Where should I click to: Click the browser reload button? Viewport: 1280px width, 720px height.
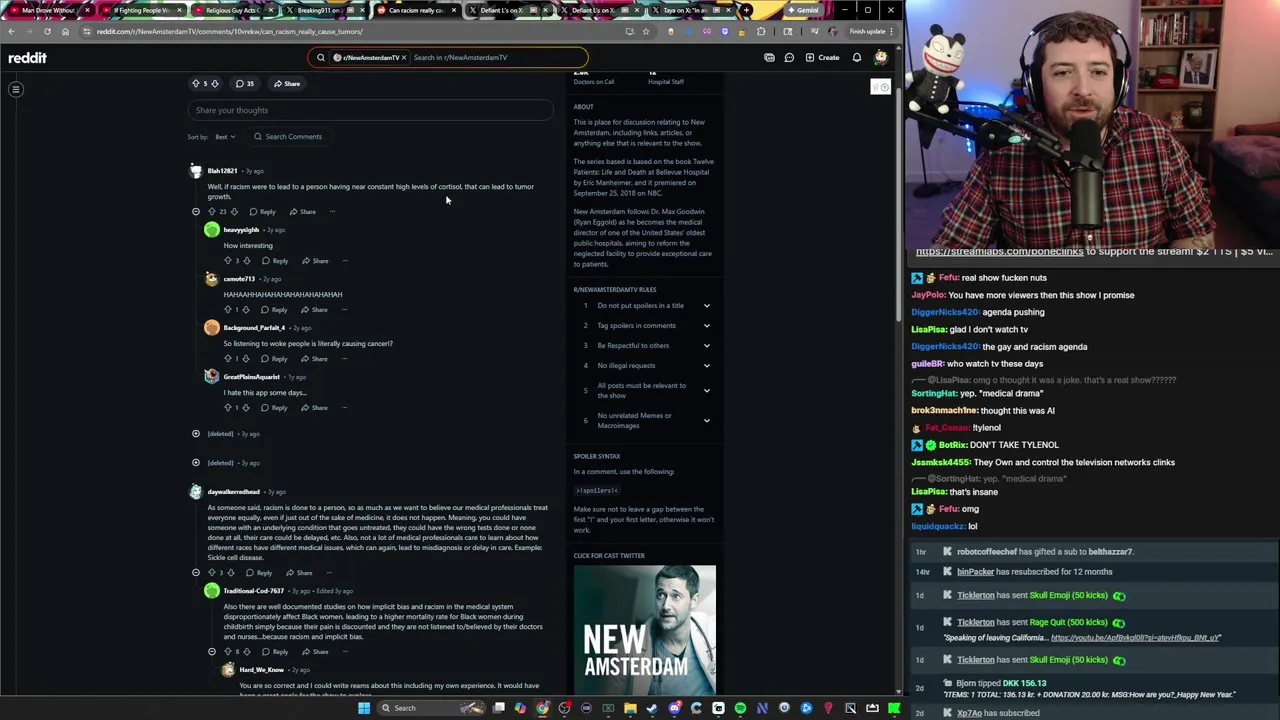[47, 32]
